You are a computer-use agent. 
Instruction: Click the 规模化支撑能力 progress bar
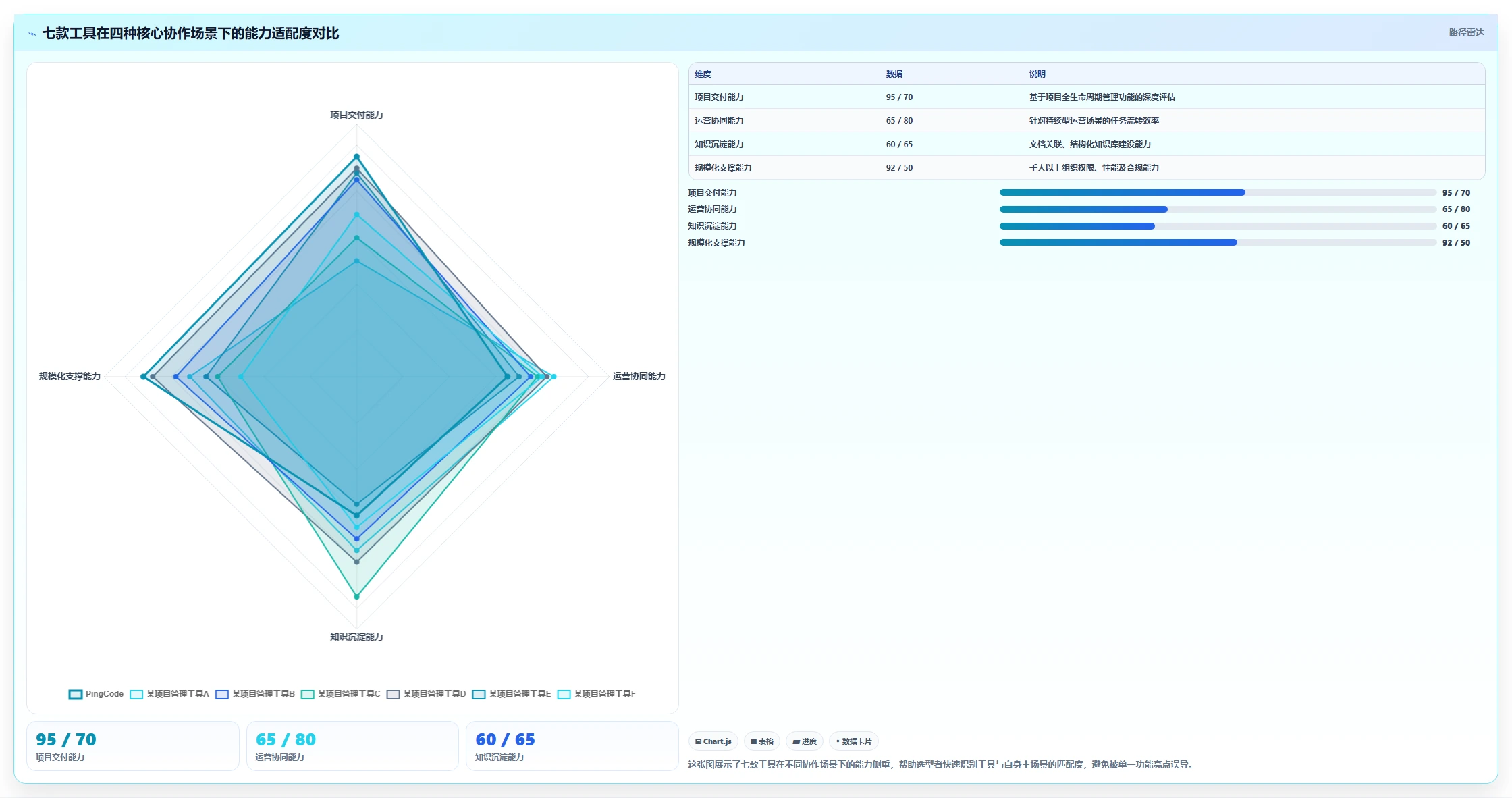[1218, 242]
